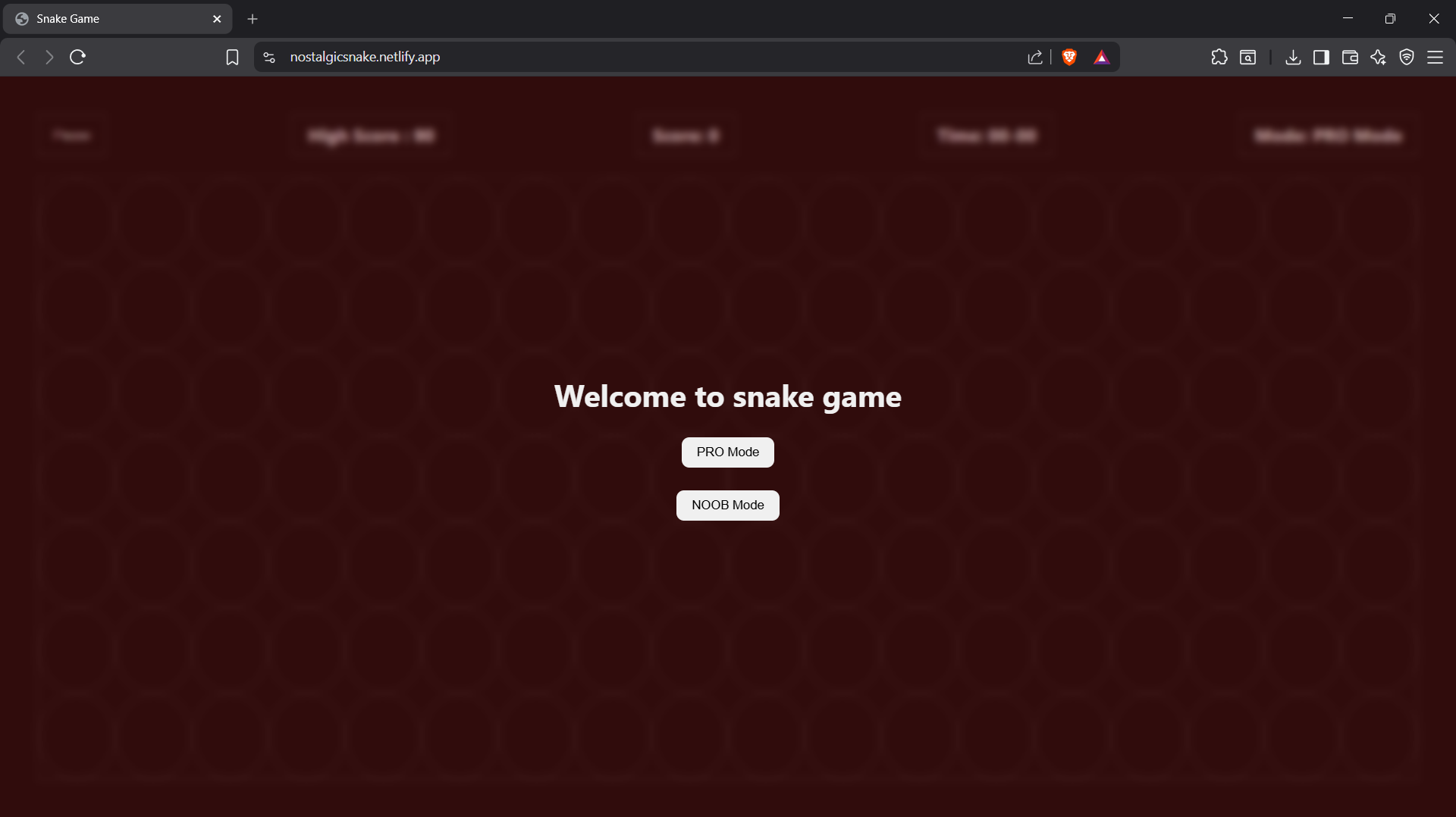
Task: Start the game in PRO Mode
Action: click(x=727, y=452)
